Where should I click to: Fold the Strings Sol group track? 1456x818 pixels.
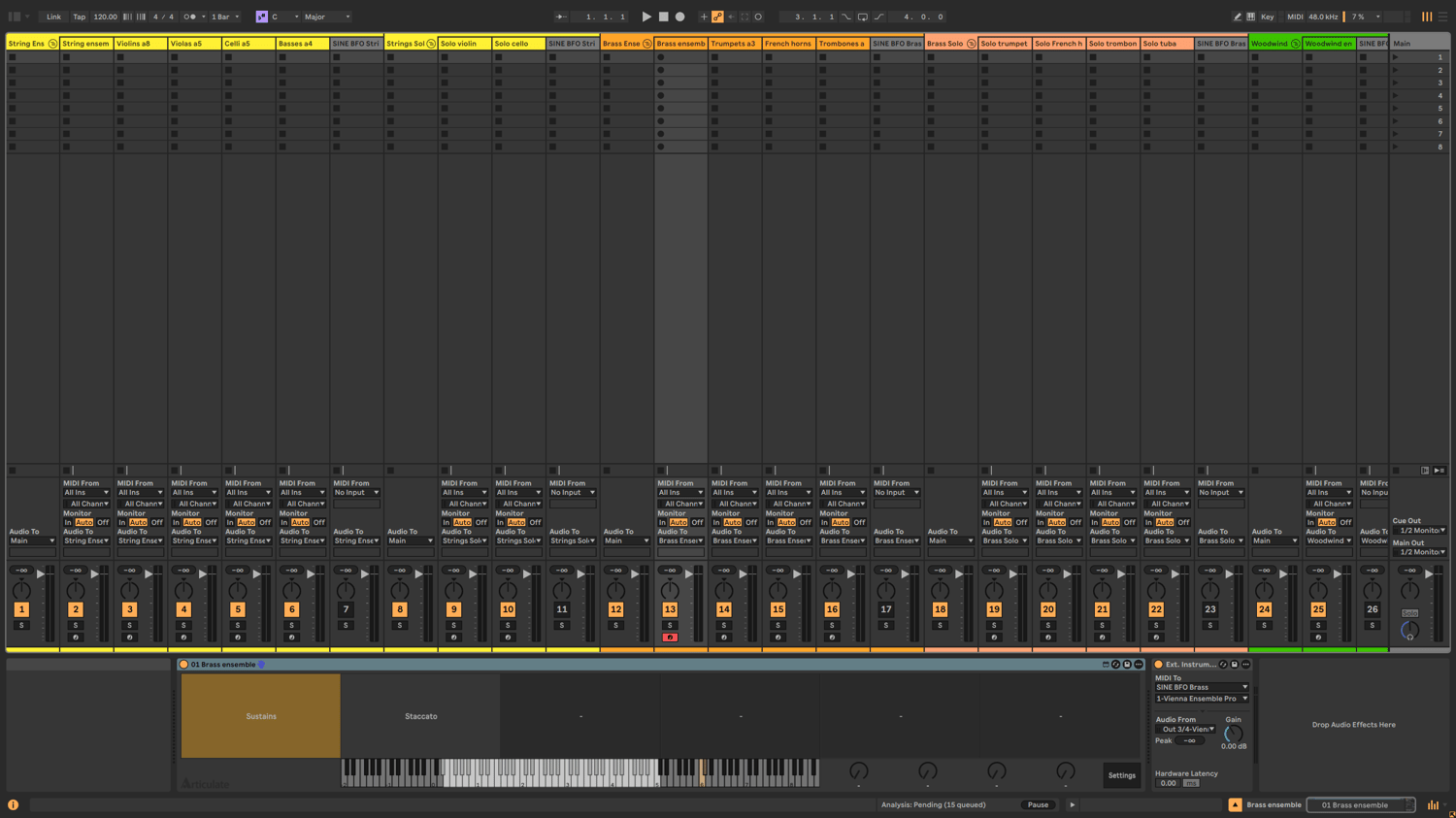point(431,44)
